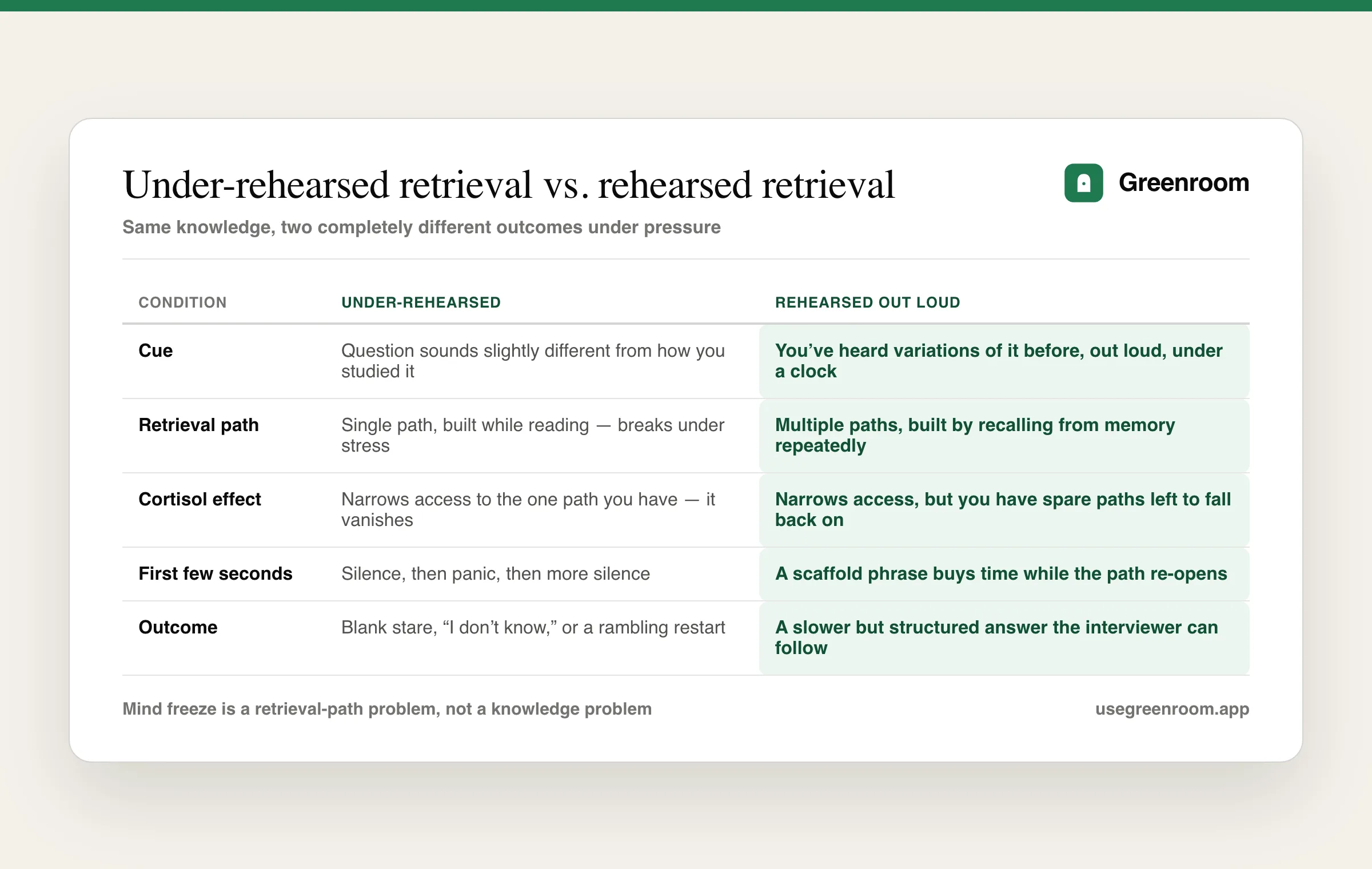The image size is (1372, 869).
Task: Select the "Retrieval path" row label
Action: click(x=198, y=425)
